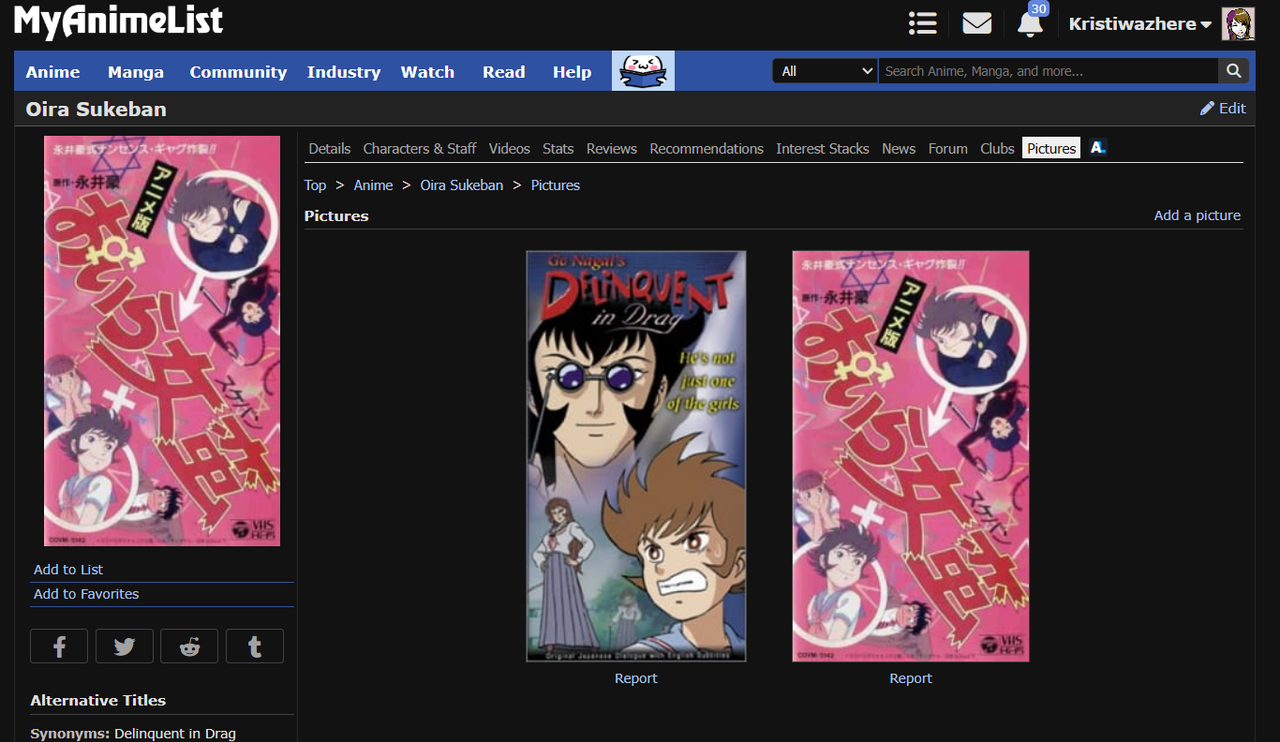Share on Tumblr
1280x742 pixels.
point(254,646)
